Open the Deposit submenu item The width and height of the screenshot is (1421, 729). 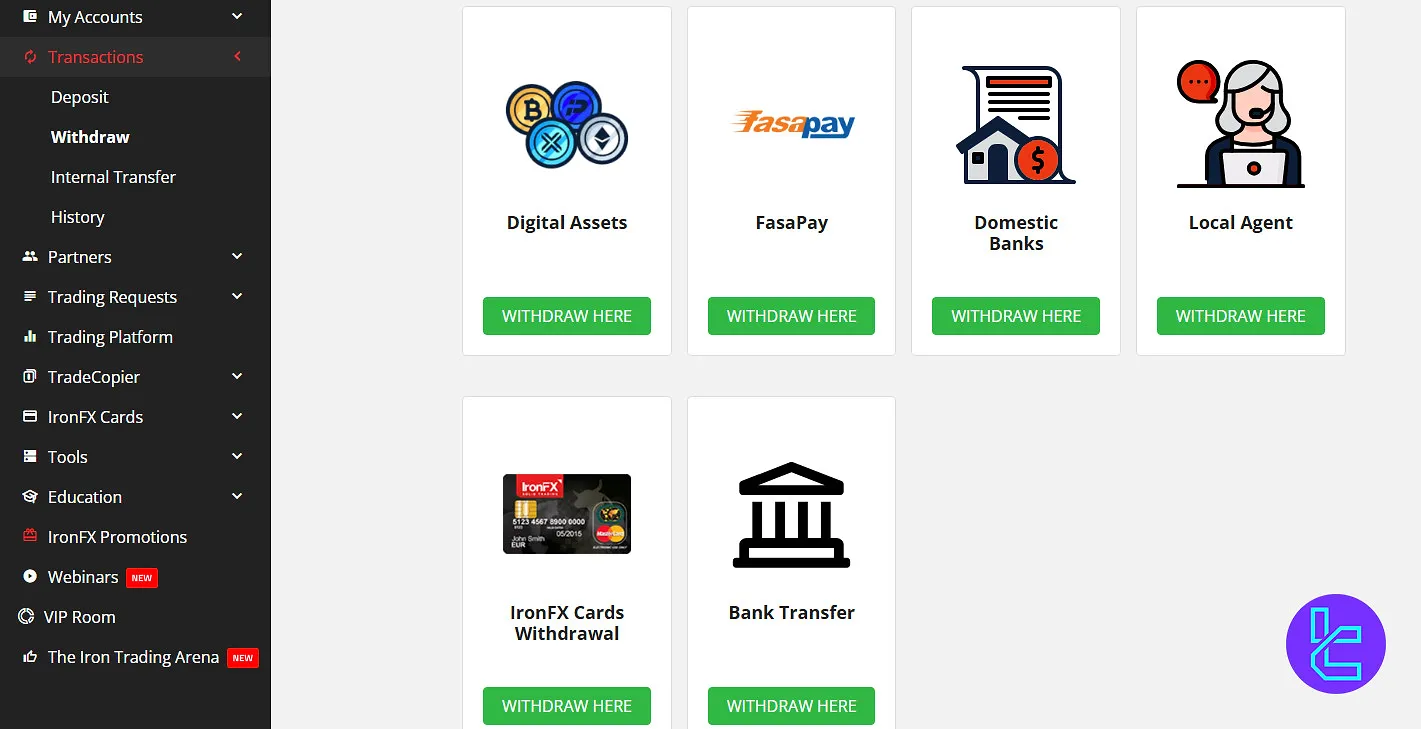pyautogui.click(x=80, y=97)
